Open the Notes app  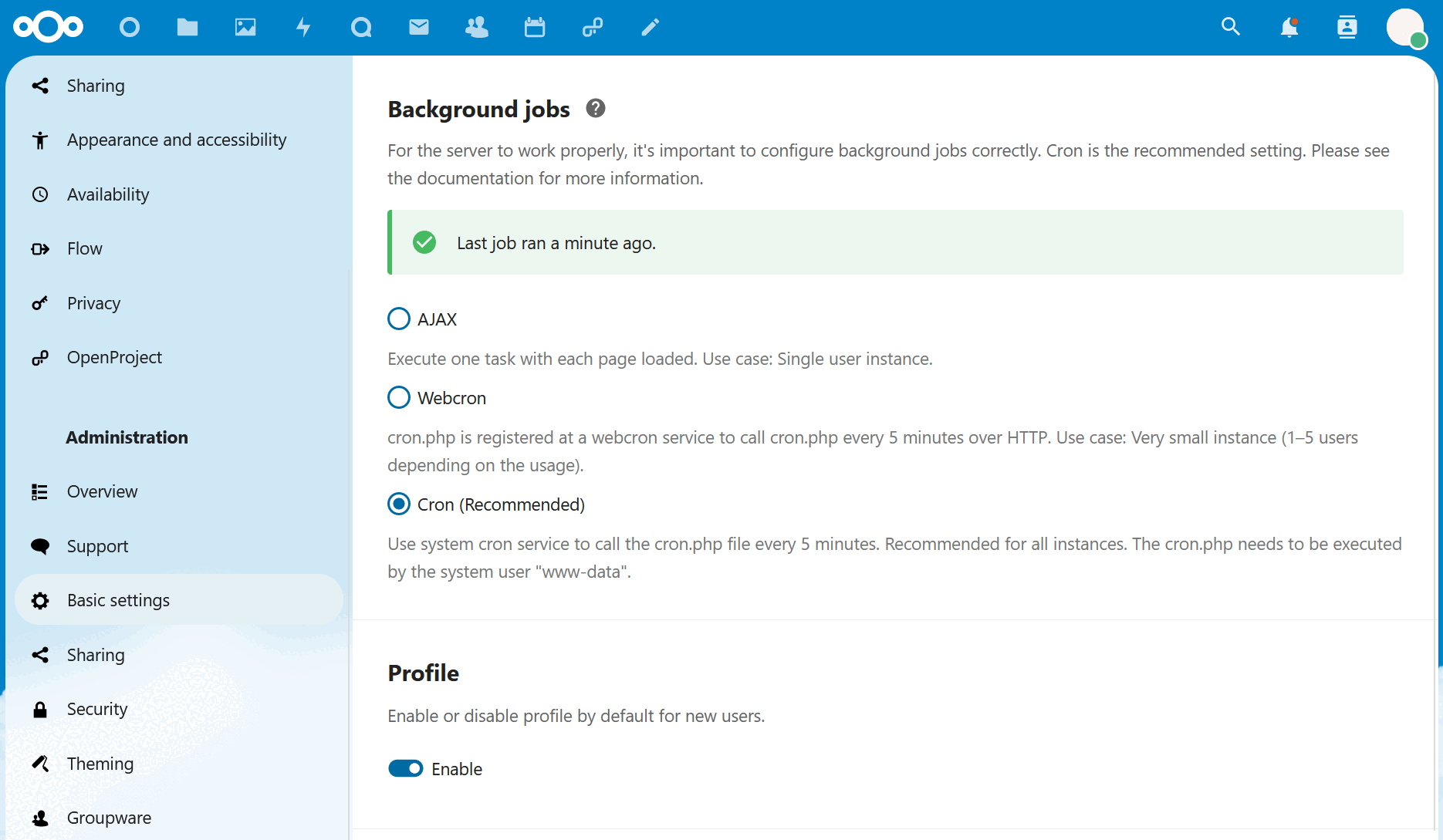[x=650, y=27]
